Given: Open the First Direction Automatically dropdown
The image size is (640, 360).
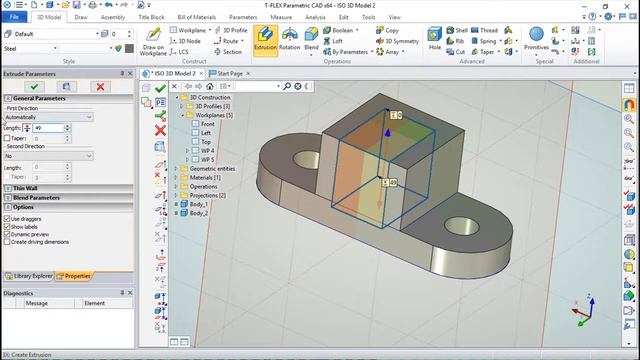Looking at the screenshot, I should (x=48, y=117).
